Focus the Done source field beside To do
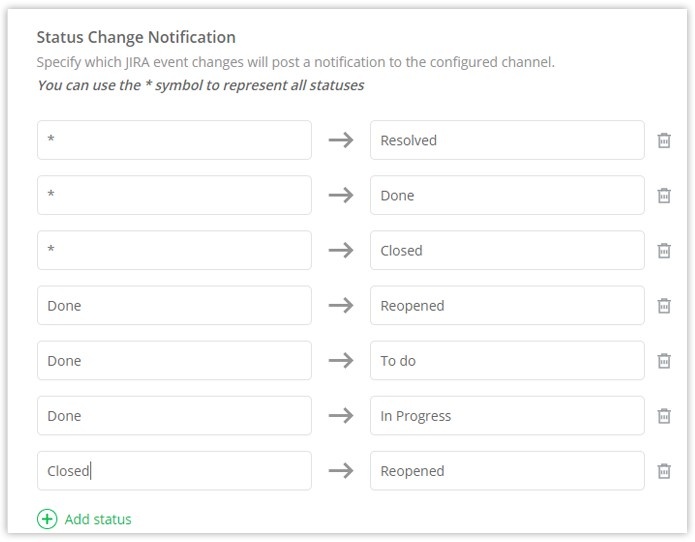 pos(174,360)
